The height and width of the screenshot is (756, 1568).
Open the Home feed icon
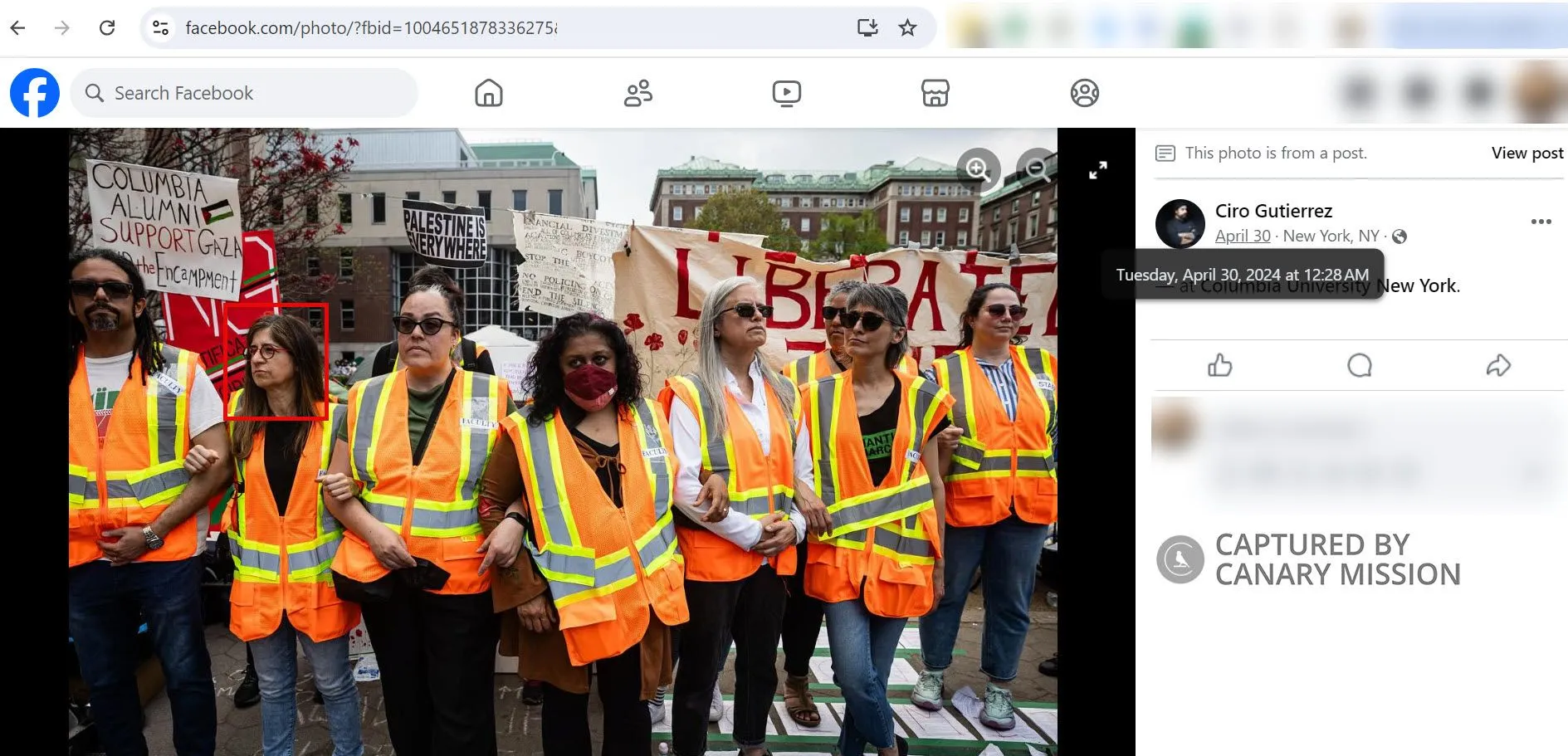pos(488,93)
